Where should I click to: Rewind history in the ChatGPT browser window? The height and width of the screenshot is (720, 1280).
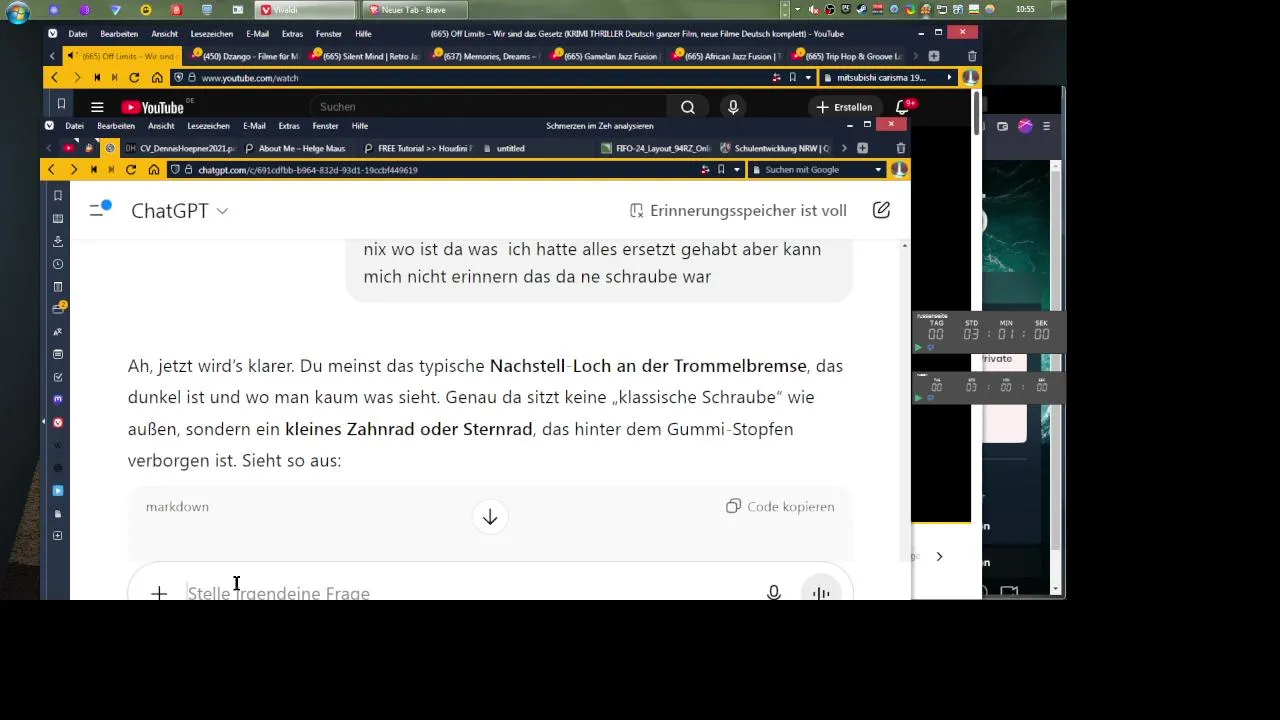pyautogui.click(x=92, y=170)
